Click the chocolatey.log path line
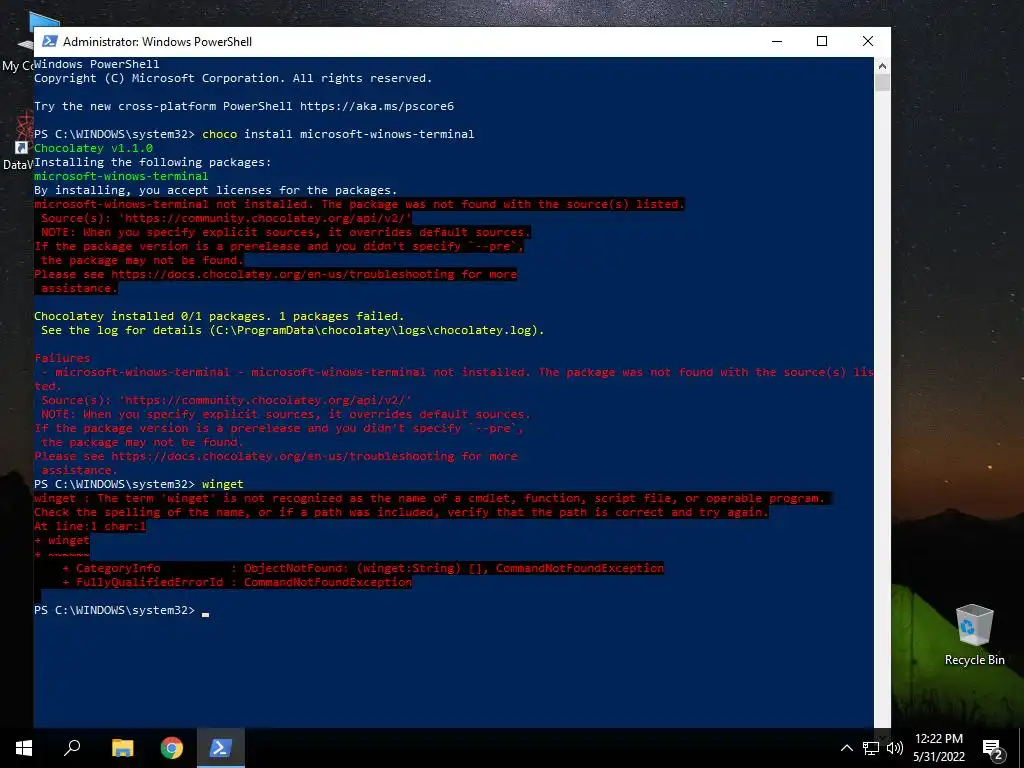Image resolution: width=1024 pixels, height=768 pixels. tap(293, 330)
